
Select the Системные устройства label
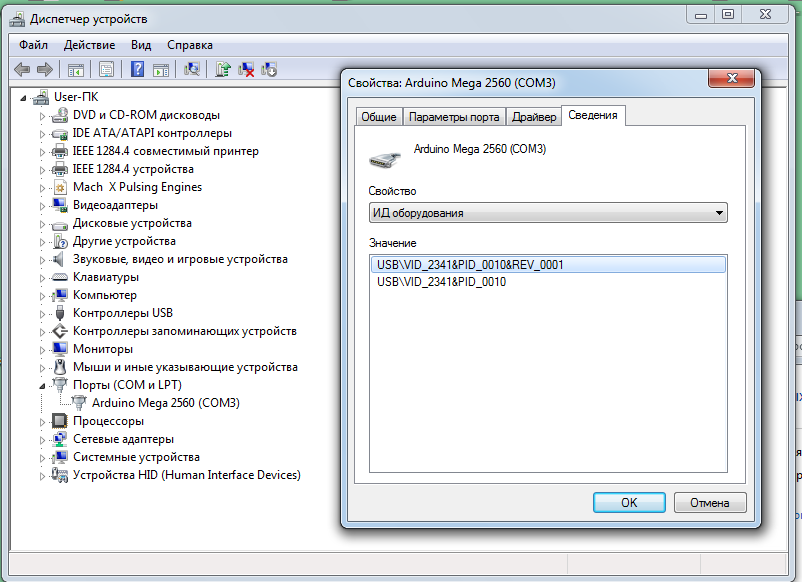(x=136, y=457)
